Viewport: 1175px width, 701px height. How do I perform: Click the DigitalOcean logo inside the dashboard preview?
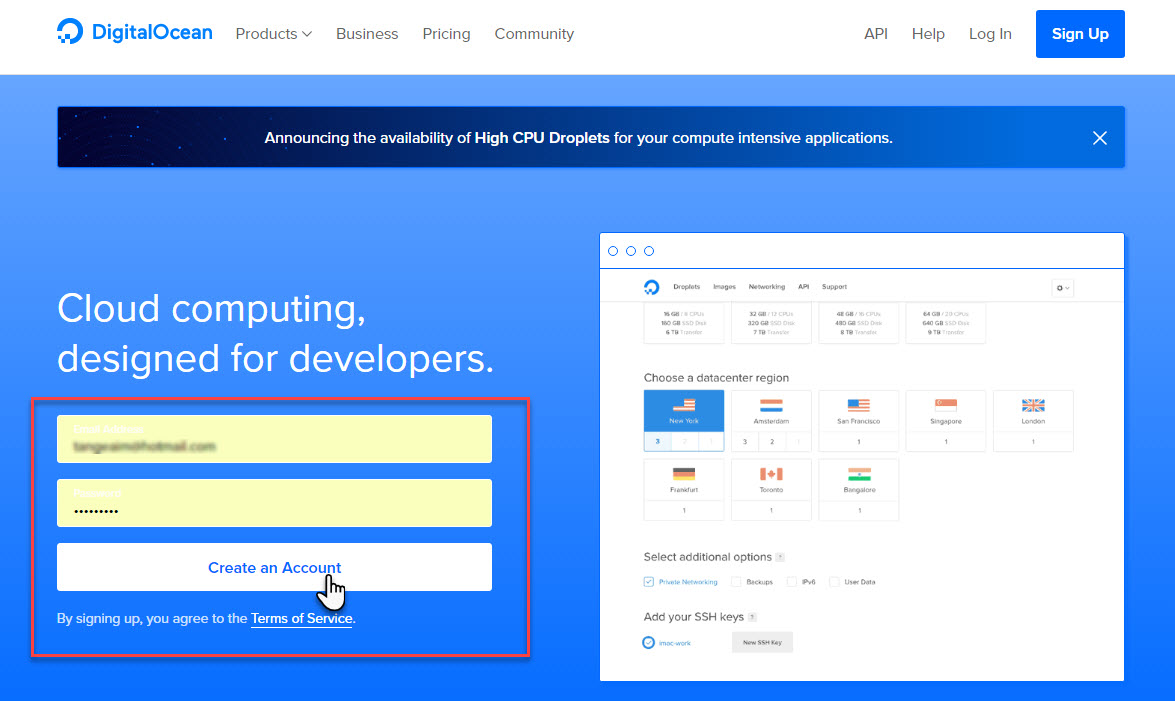click(651, 287)
